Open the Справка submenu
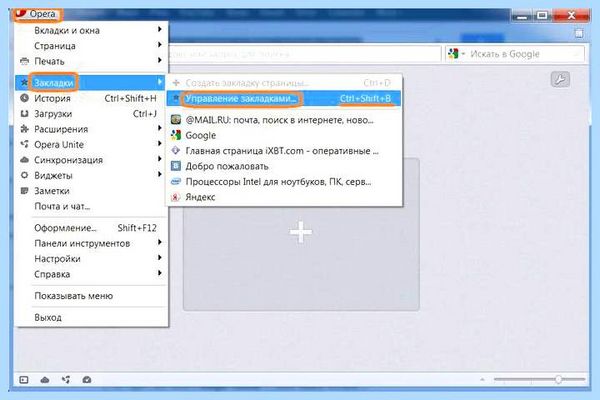Viewport: 600px width, 400px height. click(91, 274)
